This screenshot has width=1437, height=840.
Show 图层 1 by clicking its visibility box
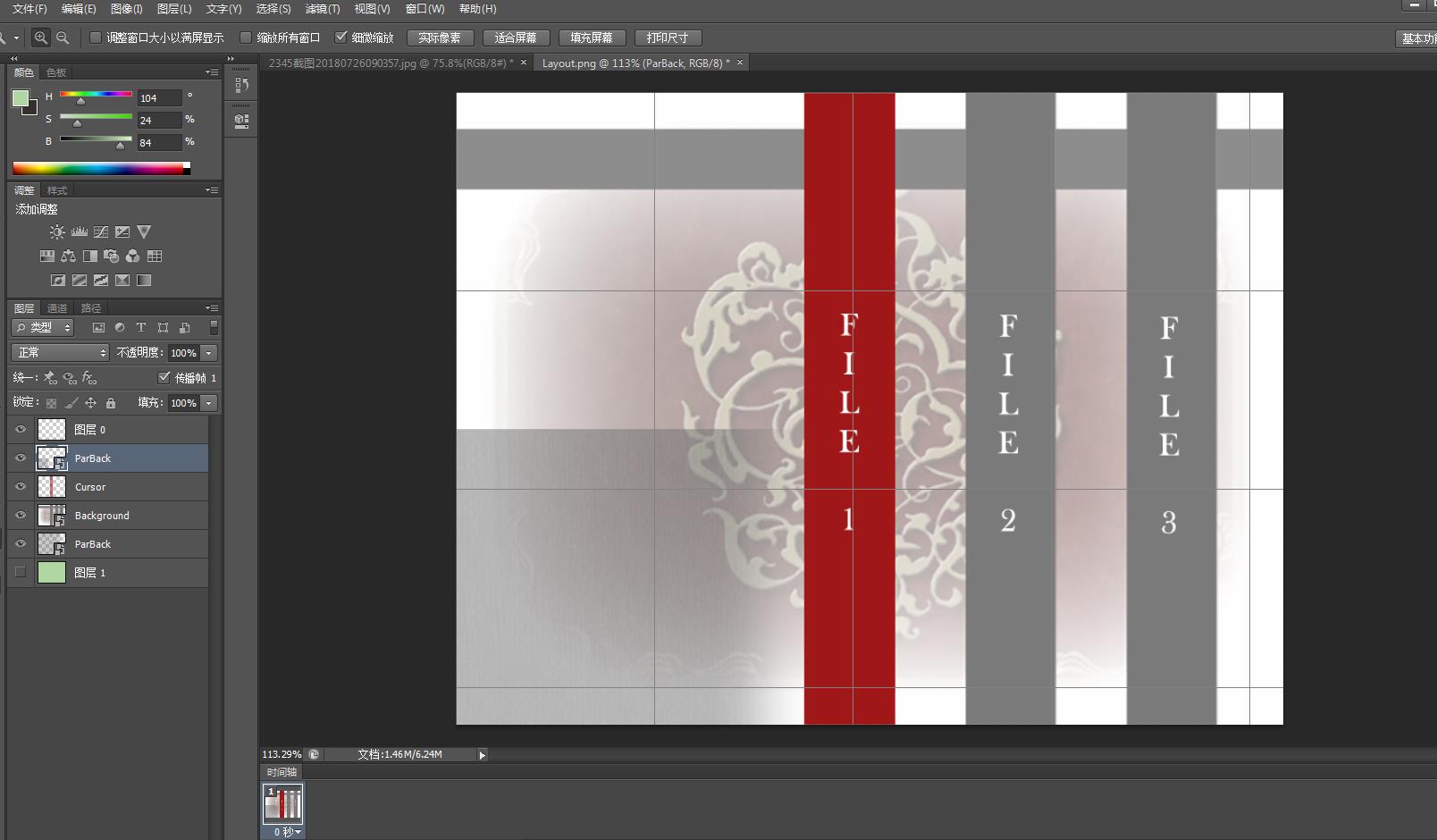(x=21, y=573)
